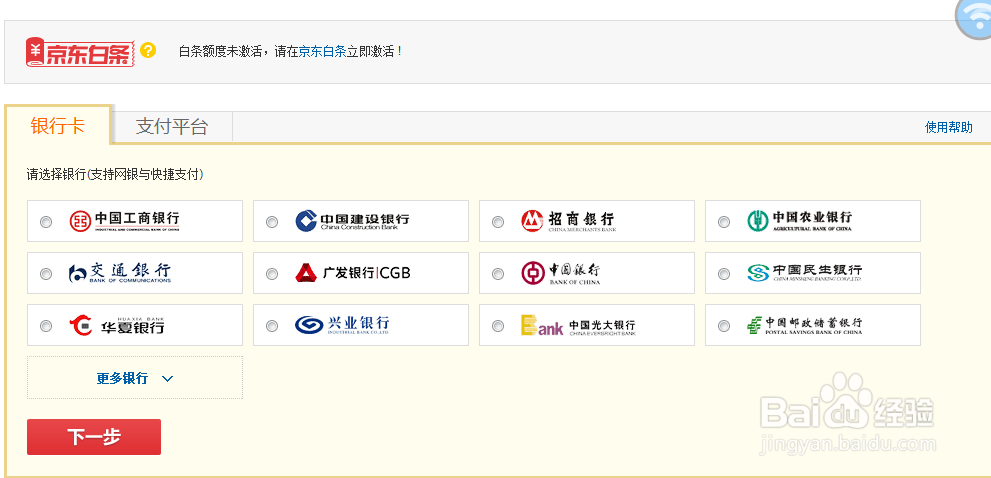Click the Agricultural Bank of China logo
The height and width of the screenshot is (478, 991).
pos(799,221)
